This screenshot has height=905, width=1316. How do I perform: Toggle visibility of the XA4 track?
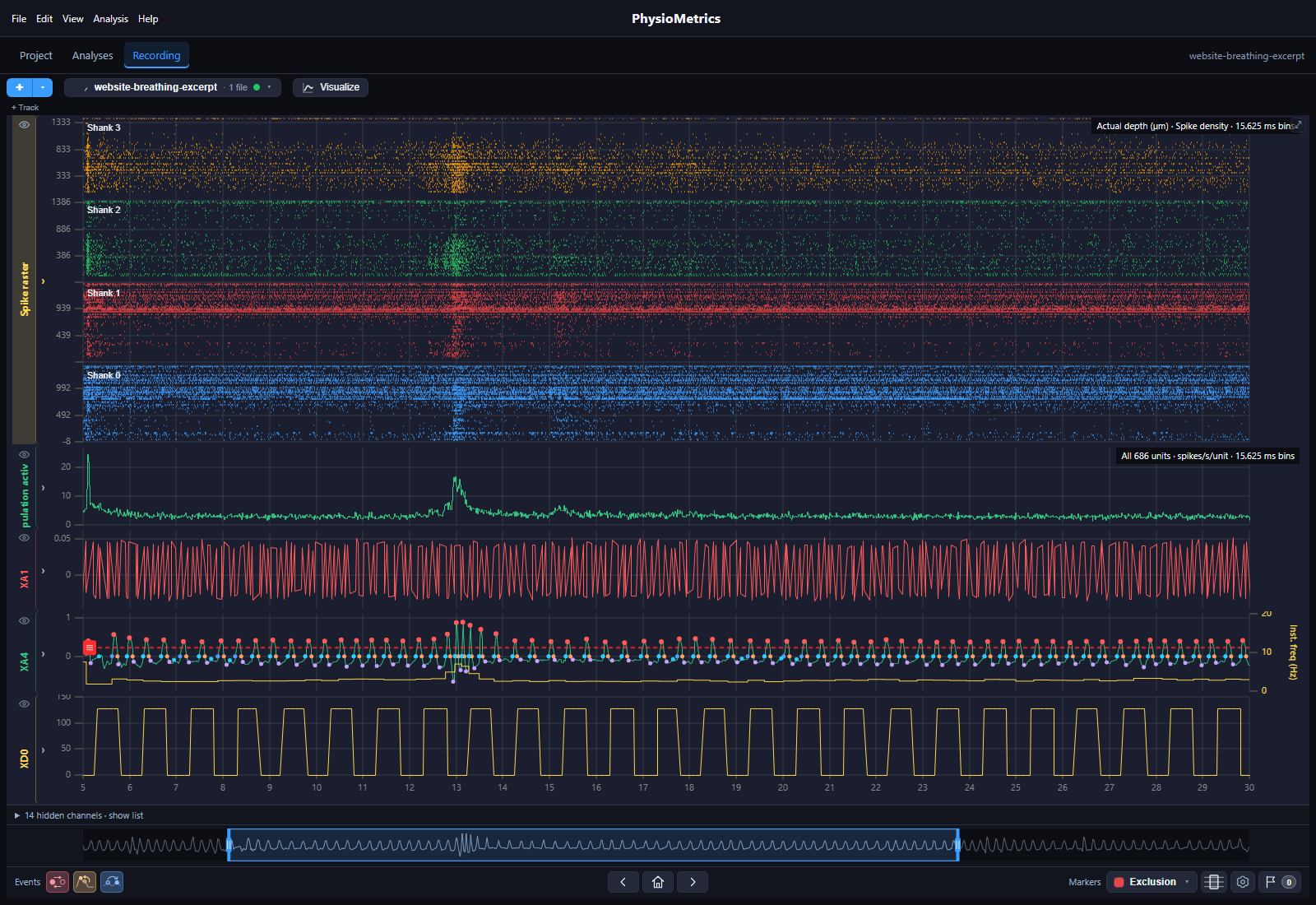[x=25, y=621]
